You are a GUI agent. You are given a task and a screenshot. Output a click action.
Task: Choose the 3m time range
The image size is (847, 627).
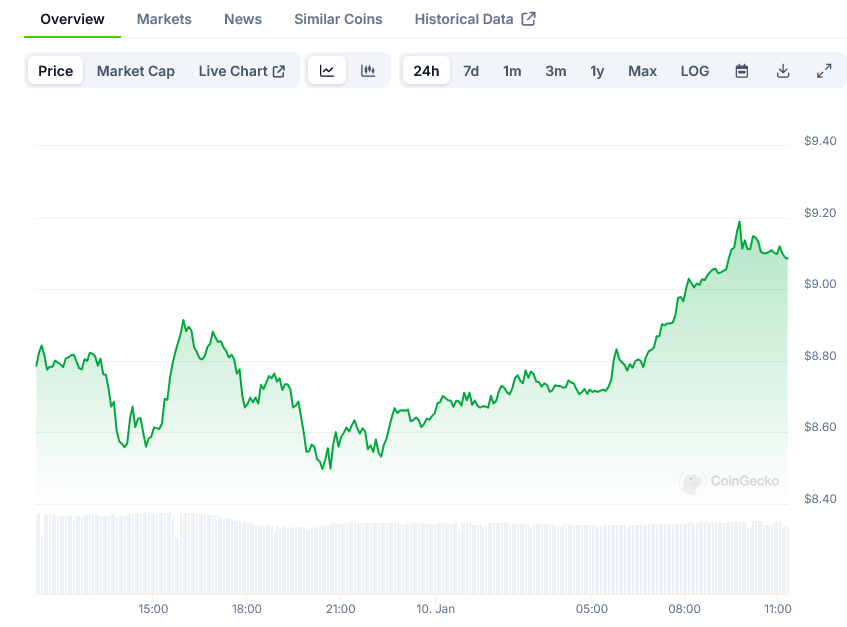556,71
